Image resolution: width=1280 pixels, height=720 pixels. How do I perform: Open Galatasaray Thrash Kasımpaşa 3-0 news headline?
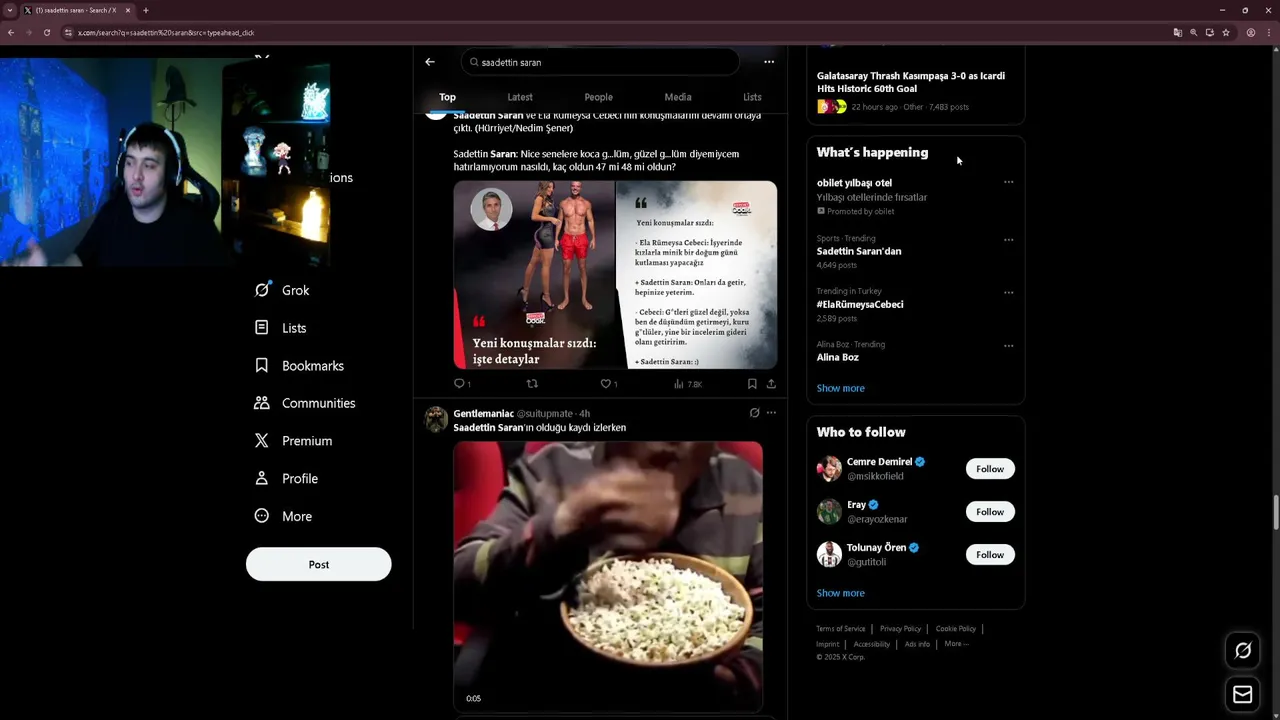pos(911,82)
